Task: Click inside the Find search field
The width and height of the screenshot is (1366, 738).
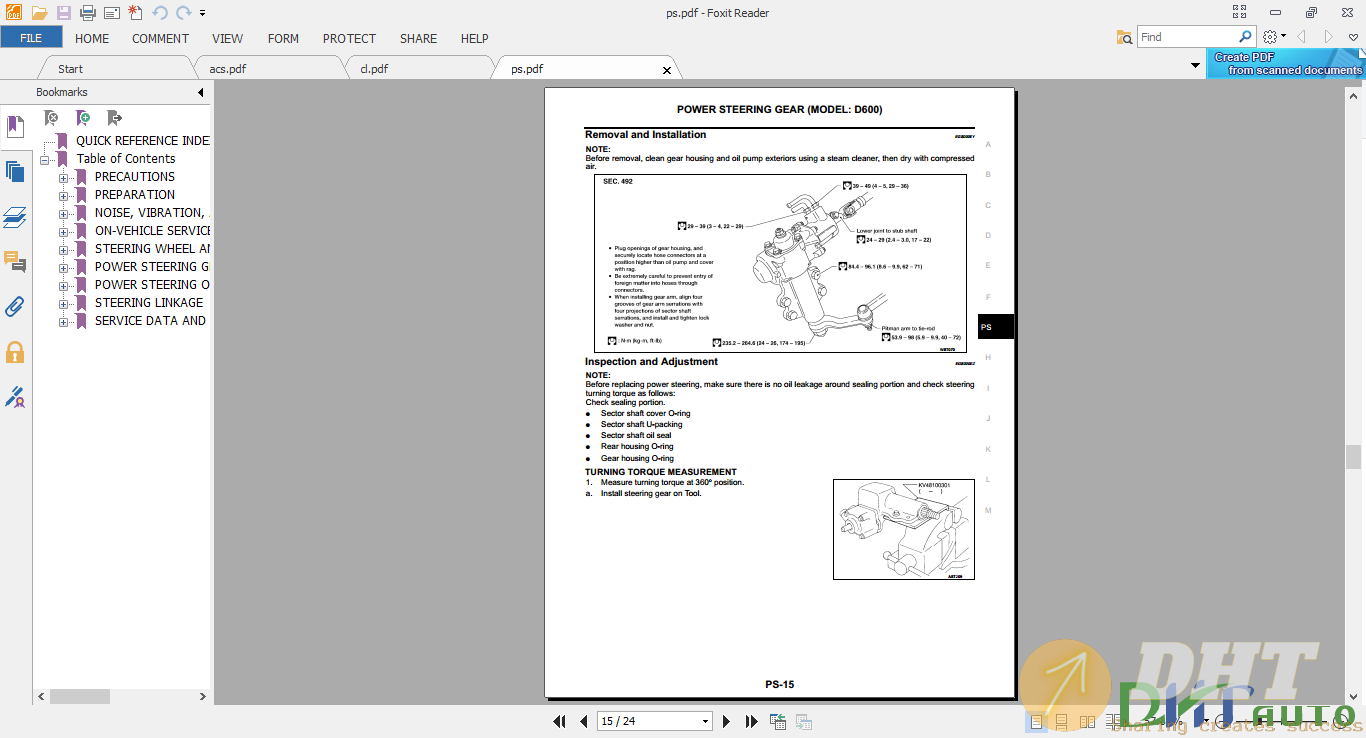Action: [x=1188, y=37]
